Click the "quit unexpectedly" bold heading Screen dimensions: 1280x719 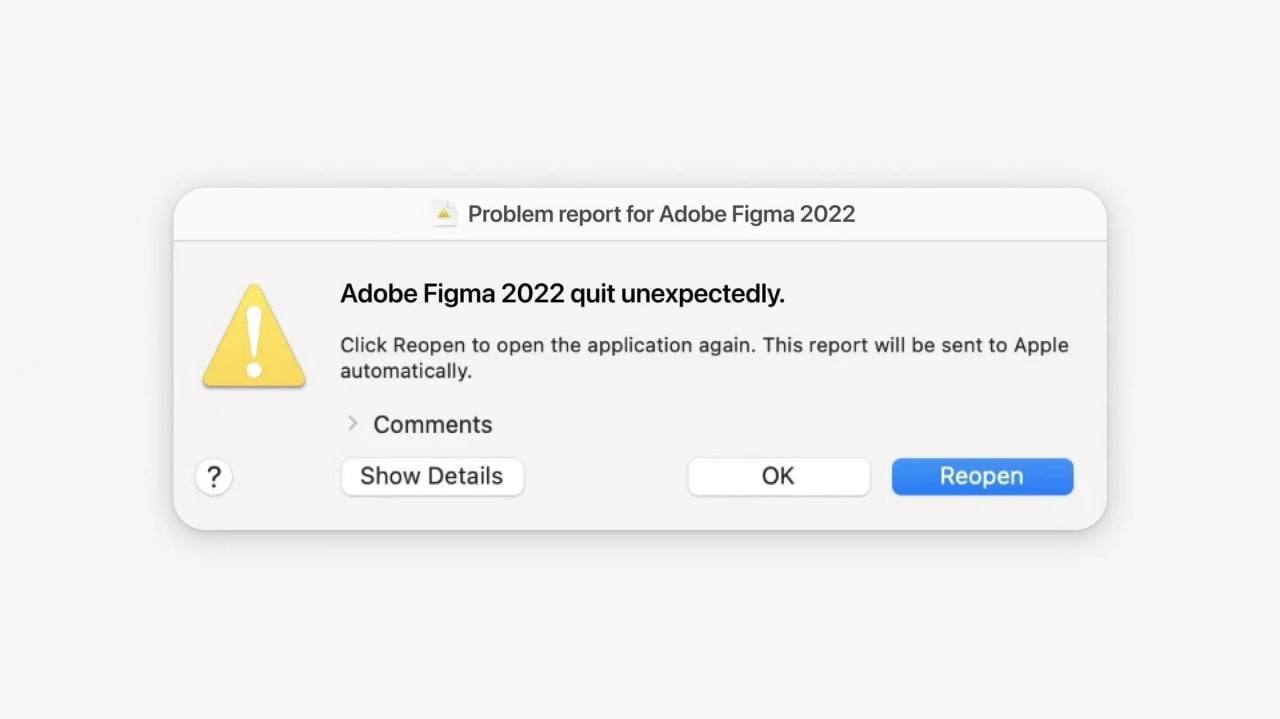[677, 294]
